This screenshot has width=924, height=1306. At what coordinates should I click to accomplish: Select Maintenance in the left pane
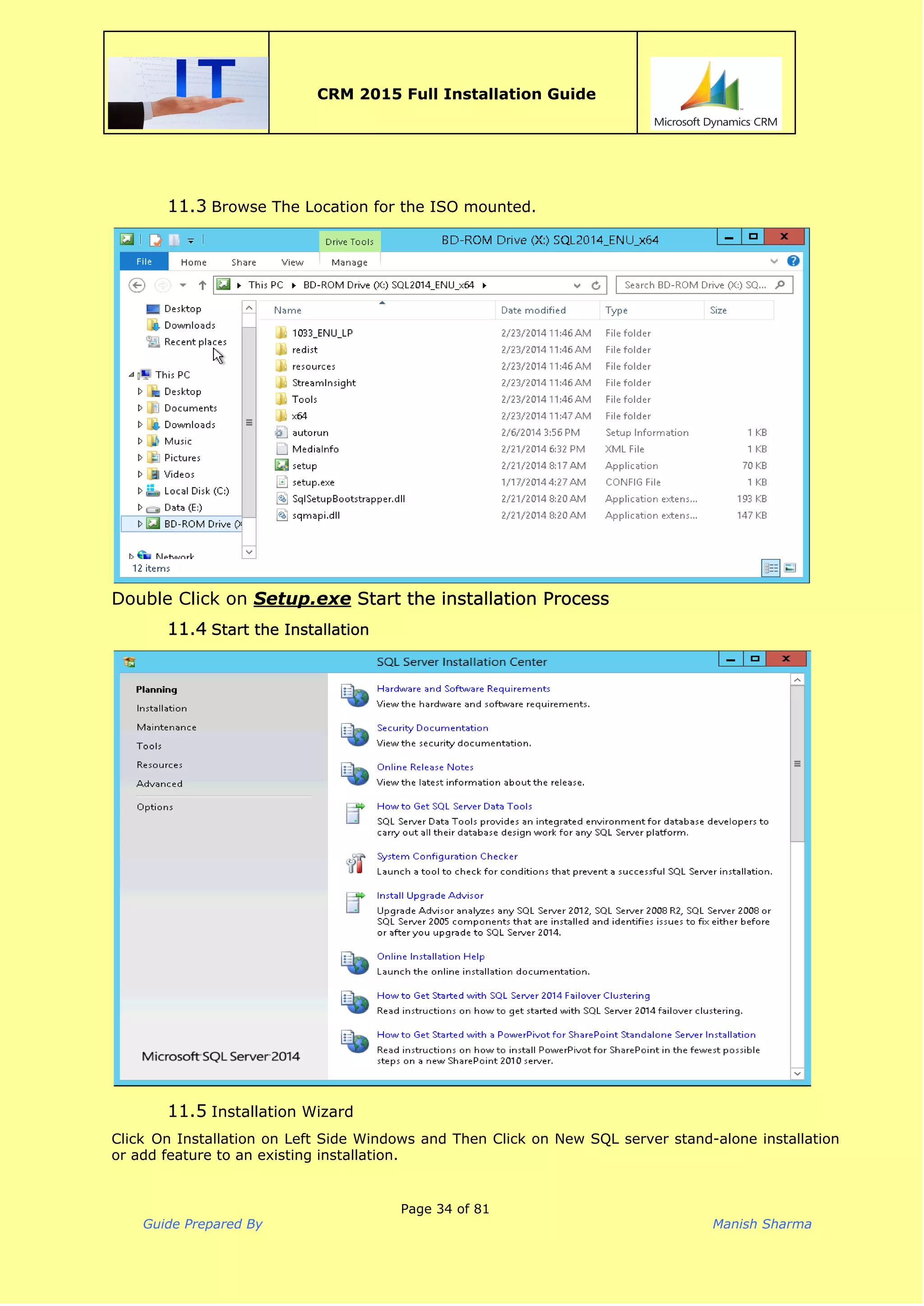pos(166,728)
